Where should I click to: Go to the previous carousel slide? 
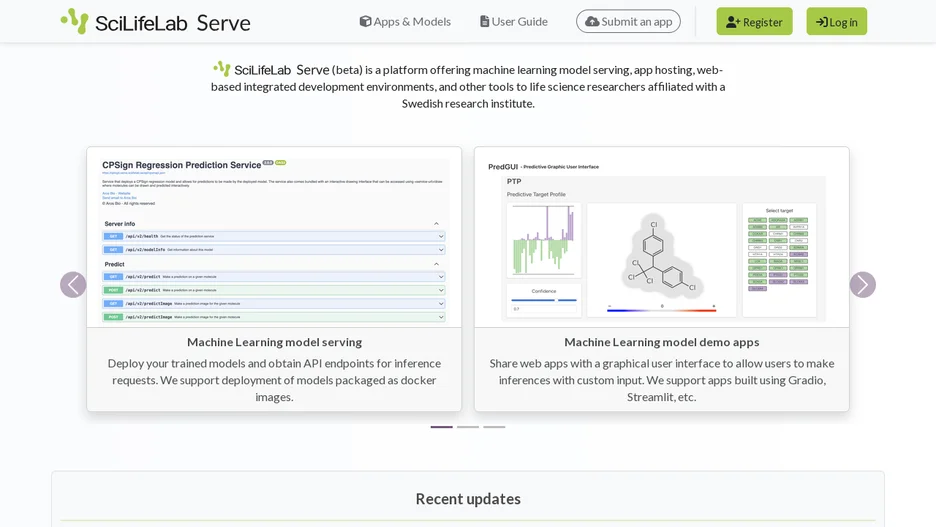pos(73,285)
